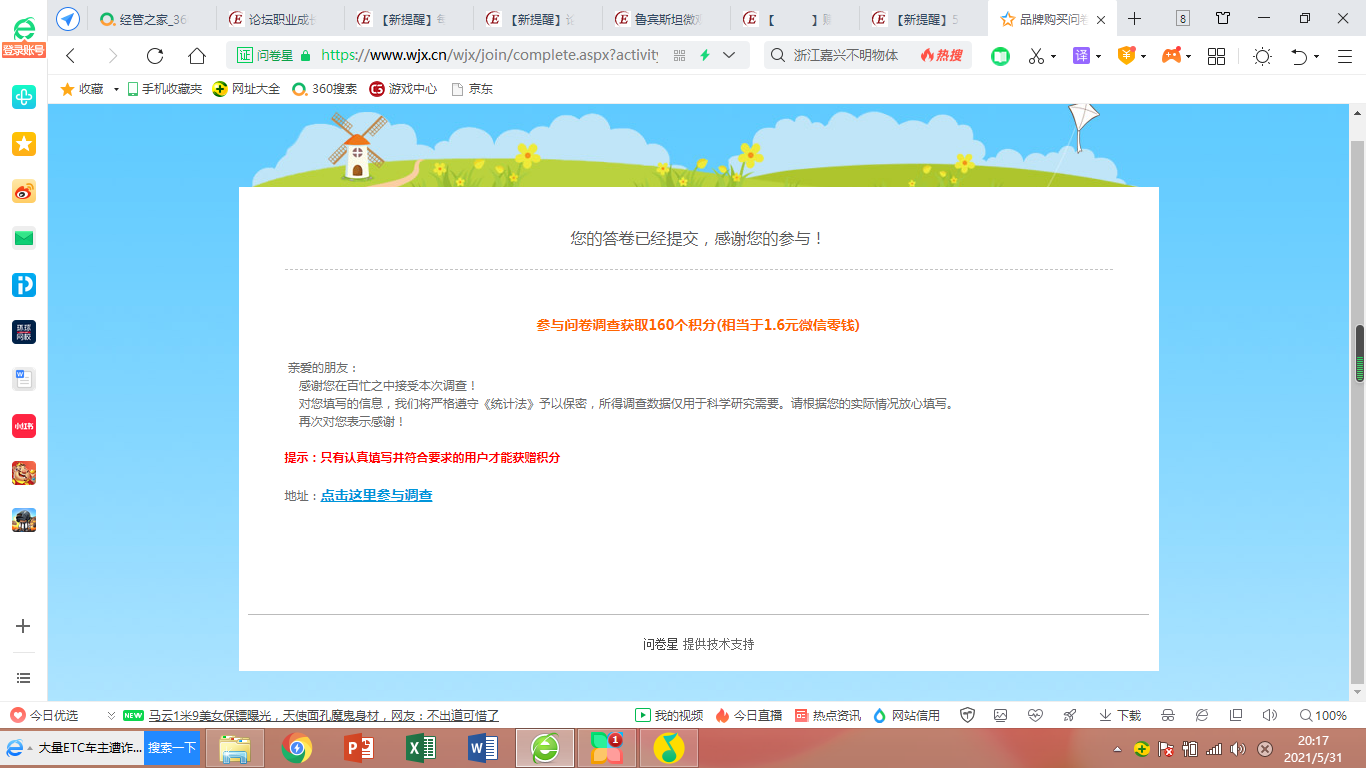Image resolution: width=1366 pixels, height=768 pixels.
Task: Open the 360搜索 bookmark
Action: [x=325, y=89]
